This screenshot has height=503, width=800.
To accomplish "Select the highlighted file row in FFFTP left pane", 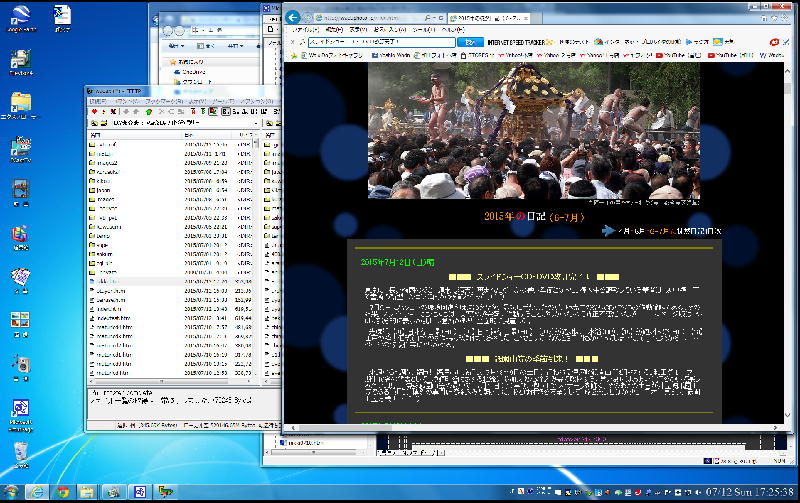I will point(171,281).
